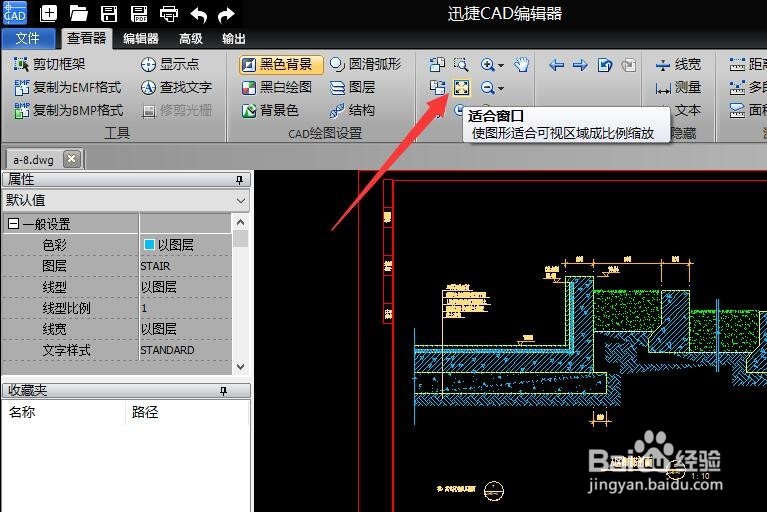Save the drawing with the floppy disk icon
The width and height of the screenshot is (767, 512).
tap(109, 13)
